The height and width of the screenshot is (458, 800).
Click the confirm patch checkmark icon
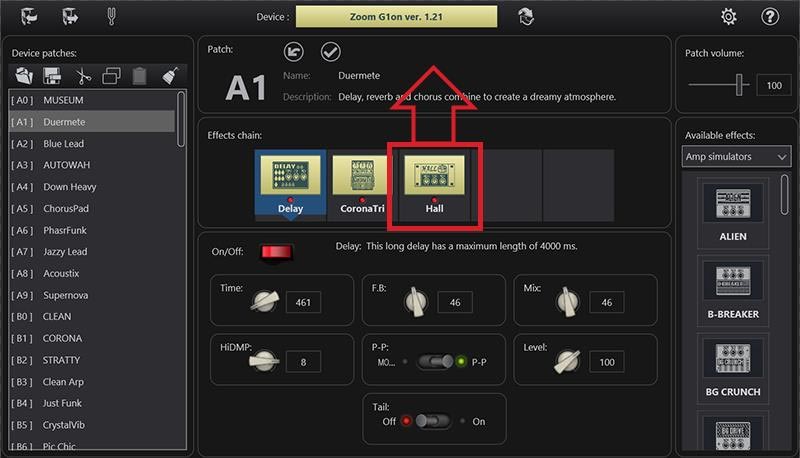click(x=330, y=51)
